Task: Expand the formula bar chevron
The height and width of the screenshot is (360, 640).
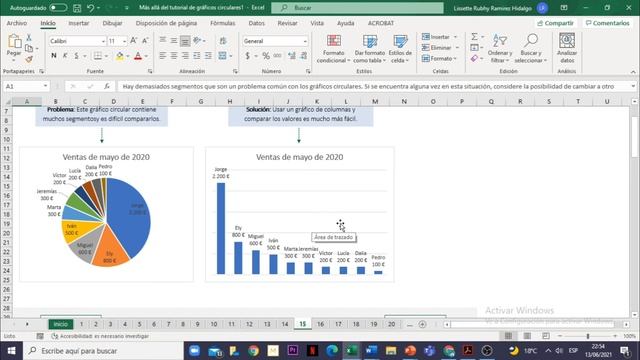Action: 633,87
